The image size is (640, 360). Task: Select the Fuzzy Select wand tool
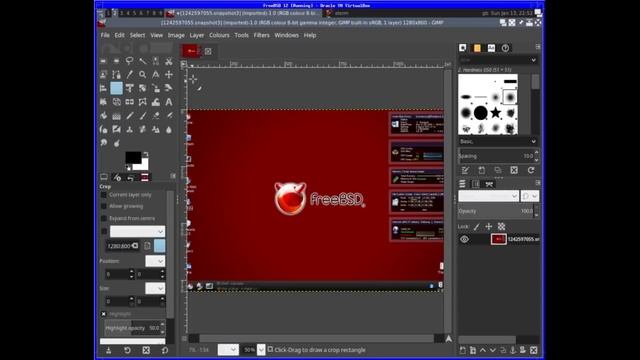[x=142, y=61]
